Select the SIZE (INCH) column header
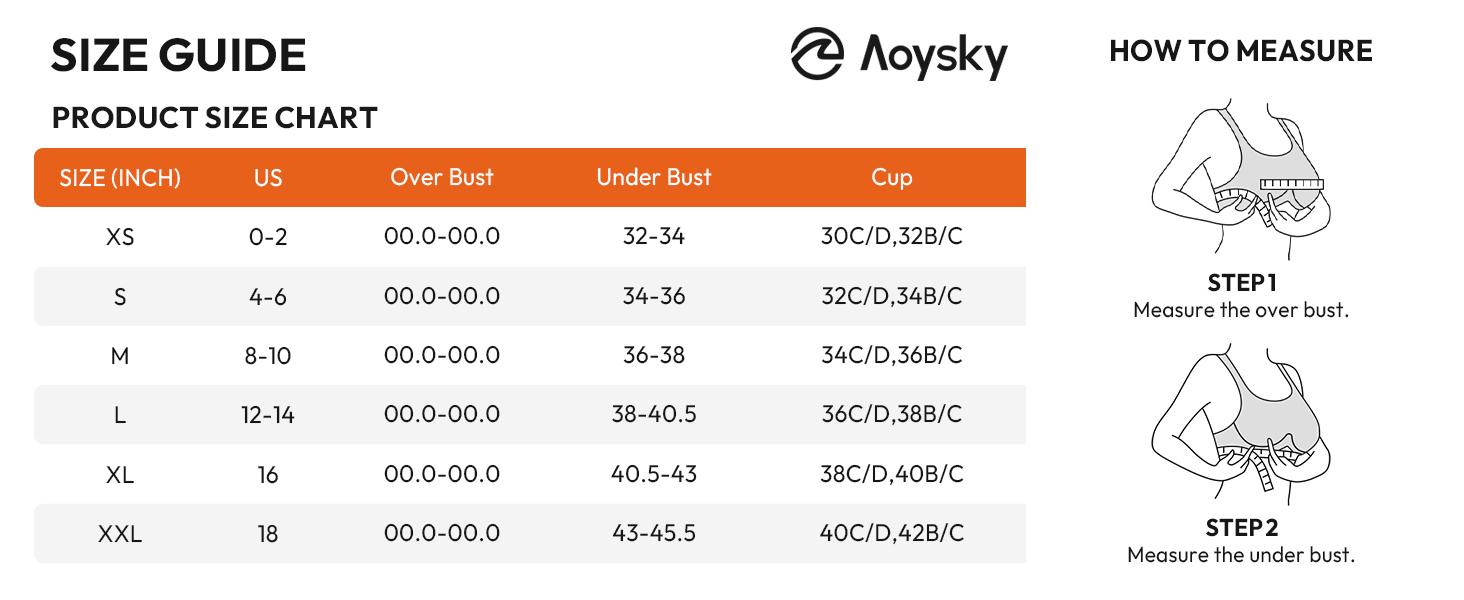The height and width of the screenshot is (600, 1464). (x=120, y=178)
